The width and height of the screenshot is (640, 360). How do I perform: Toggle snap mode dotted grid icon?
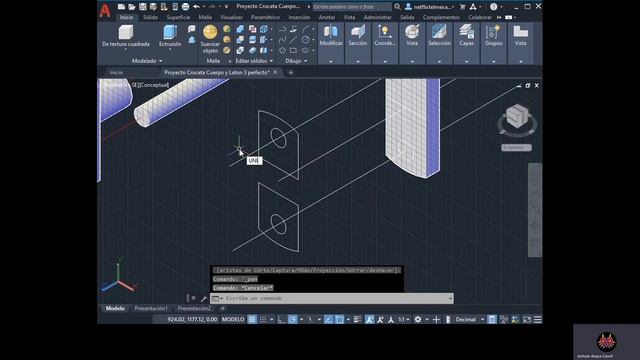(263, 320)
